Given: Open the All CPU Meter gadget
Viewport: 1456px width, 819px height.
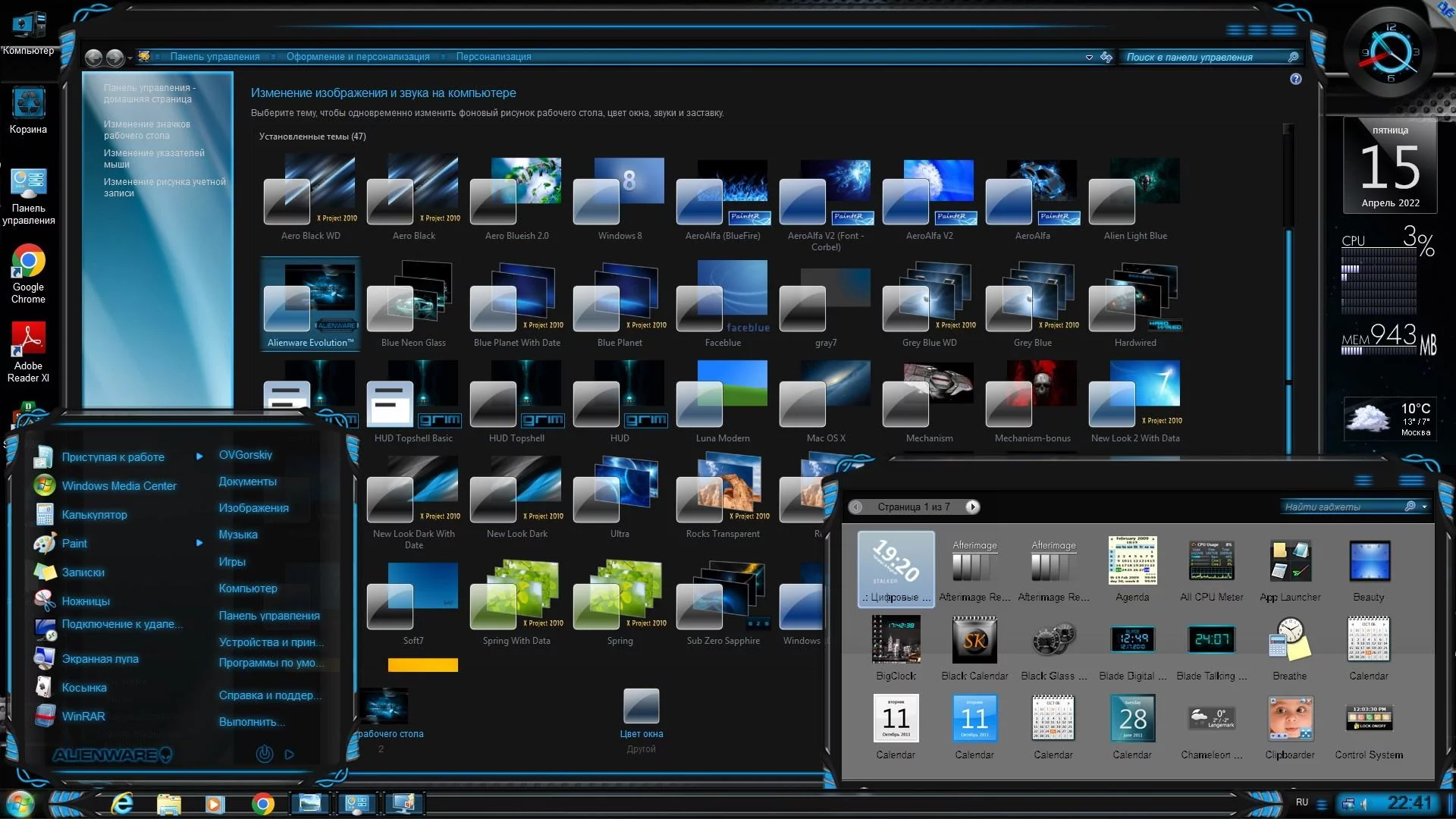Looking at the screenshot, I should (x=1211, y=562).
